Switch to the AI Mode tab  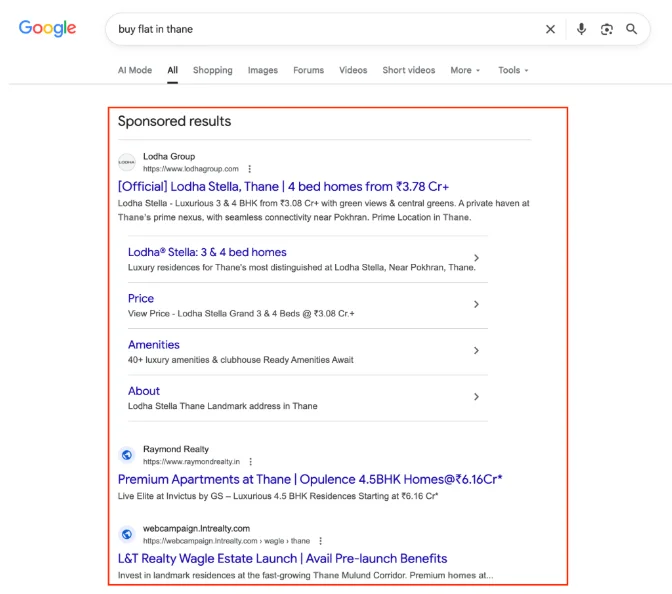[135, 70]
